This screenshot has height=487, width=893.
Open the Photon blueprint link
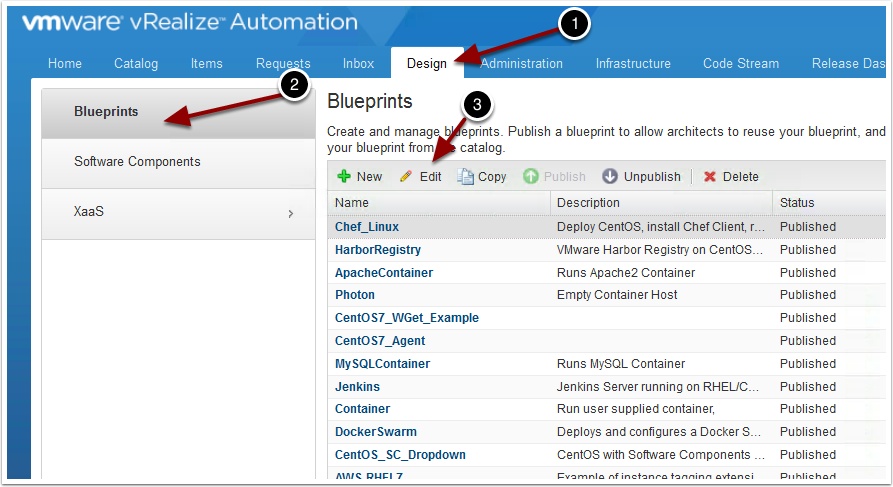click(355, 294)
